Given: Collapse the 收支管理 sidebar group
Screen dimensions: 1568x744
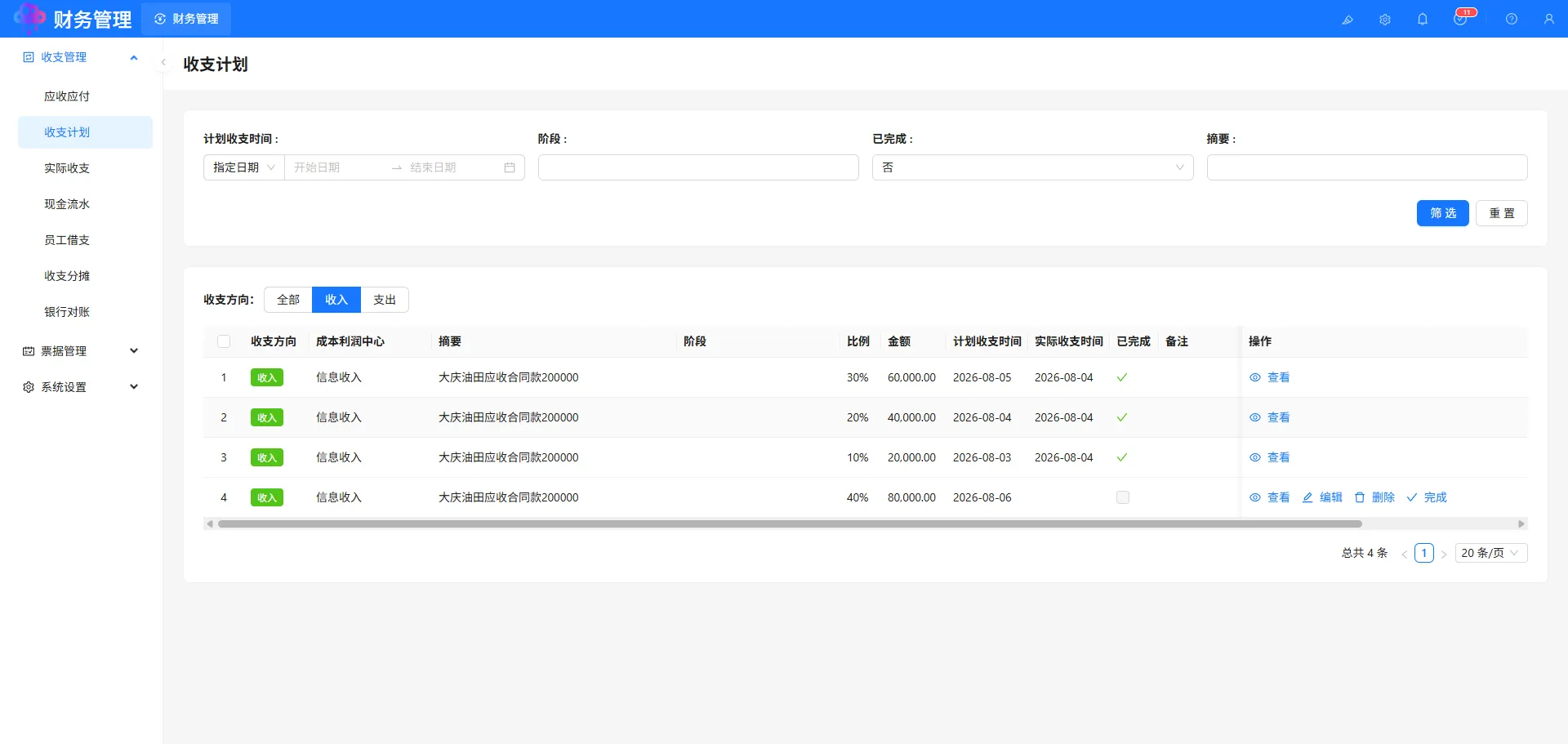Looking at the screenshot, I should 134,57.
